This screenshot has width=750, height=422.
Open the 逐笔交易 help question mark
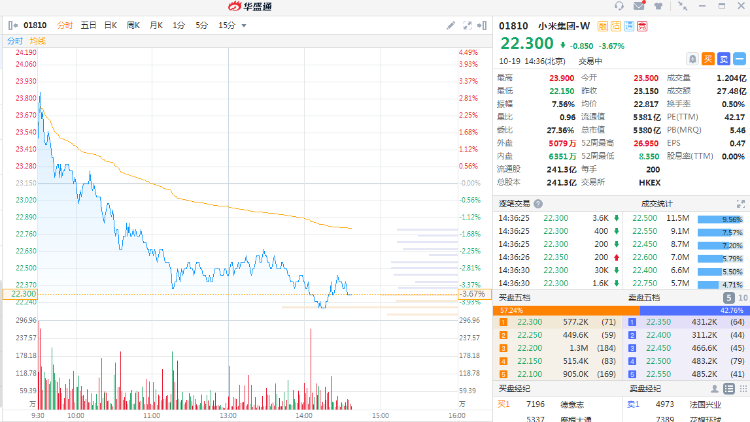click(x=538, y=204)
